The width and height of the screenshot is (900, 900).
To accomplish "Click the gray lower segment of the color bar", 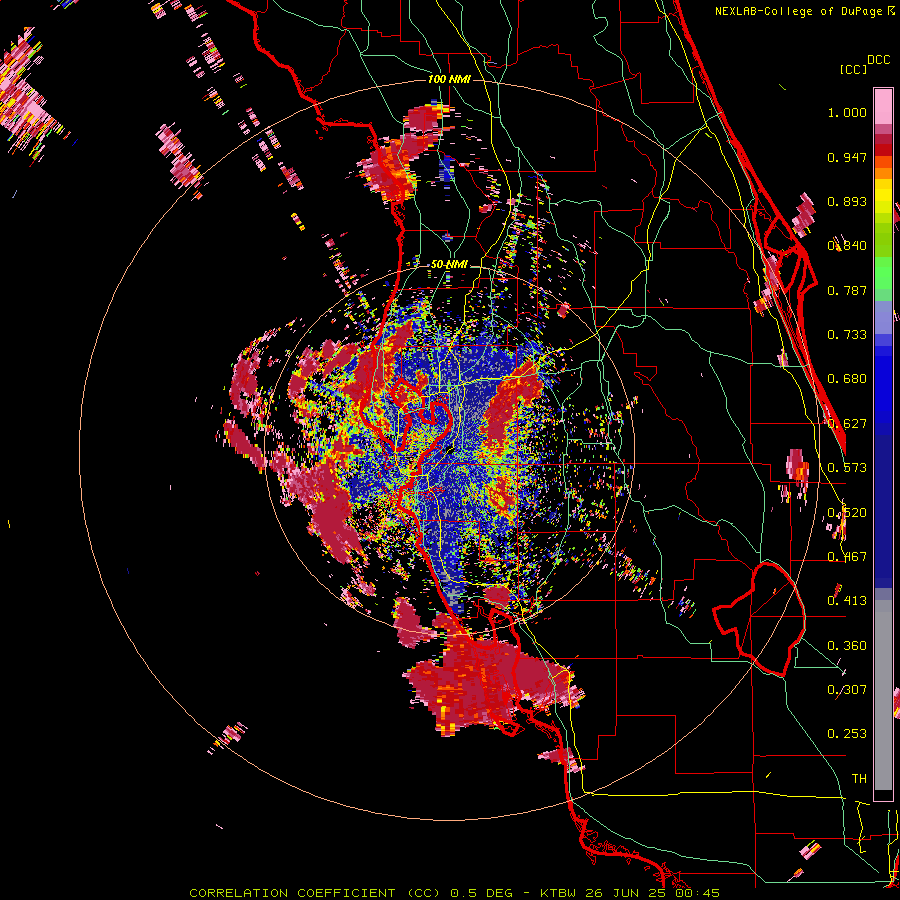I will (883, 695).
